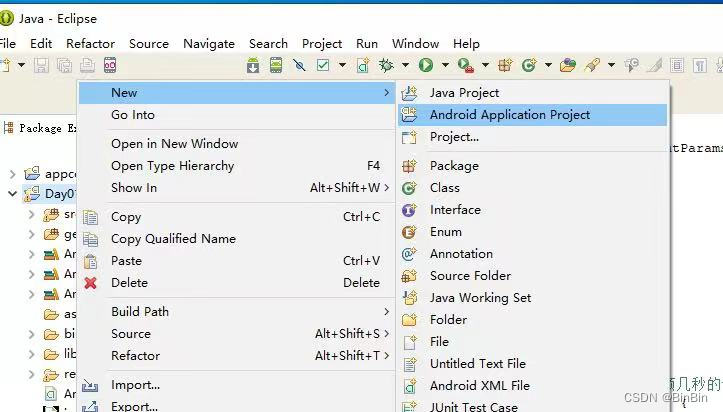Choose Delete in the context menu
This screenshot has width=723, height=412.
point(237,283)
